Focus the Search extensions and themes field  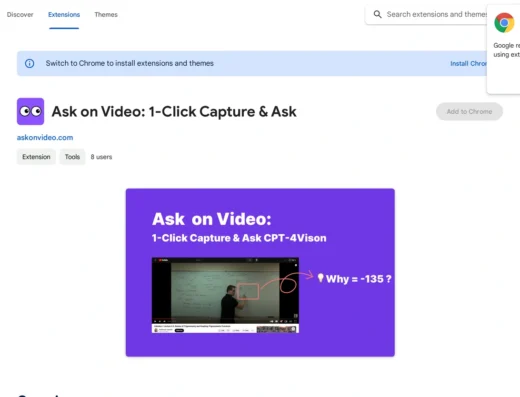(x=426, y=14)
